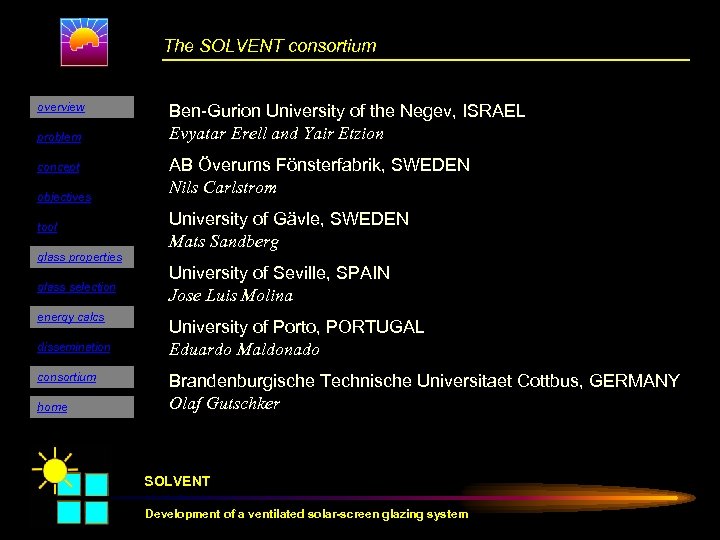Viewport: 720px width, 540px height.
Task: Click the name 'Nils Carlstrom'
Action: [x=223, y=187]
